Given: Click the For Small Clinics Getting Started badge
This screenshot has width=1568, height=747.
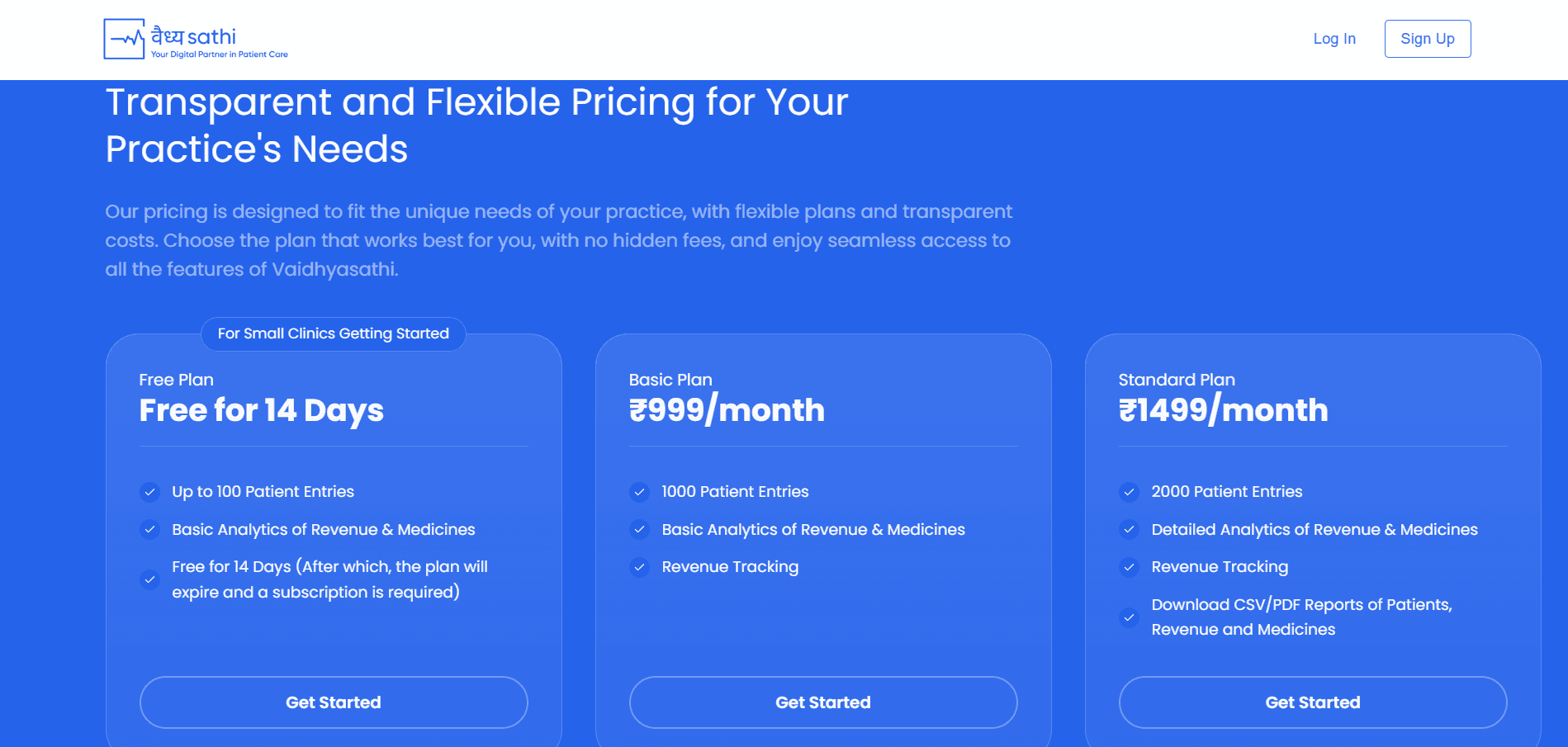Looking at the screenshot, I should pyautogui.click(x=334, y=333).
